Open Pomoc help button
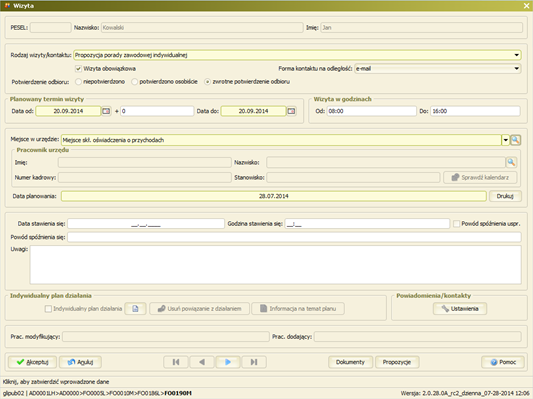The image size is (533, 399). (503, 362)
